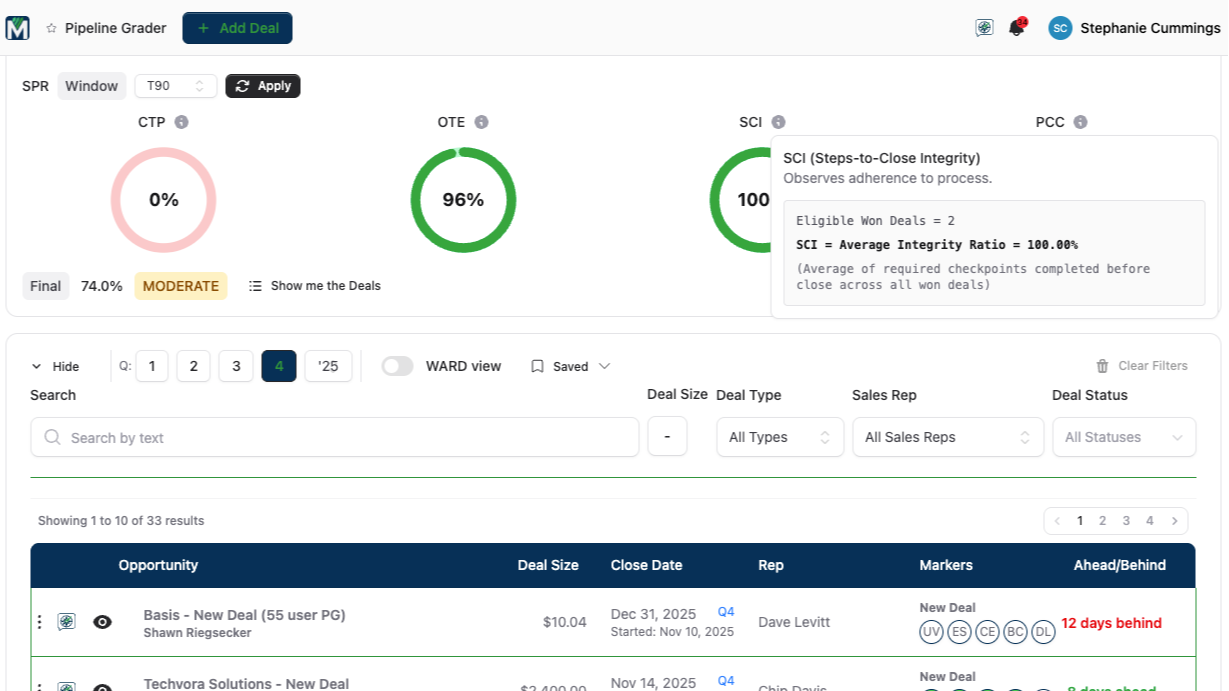
Task: Click the trash icon to clear filters
Action: pyautogui.click(x=1102, y=366)
